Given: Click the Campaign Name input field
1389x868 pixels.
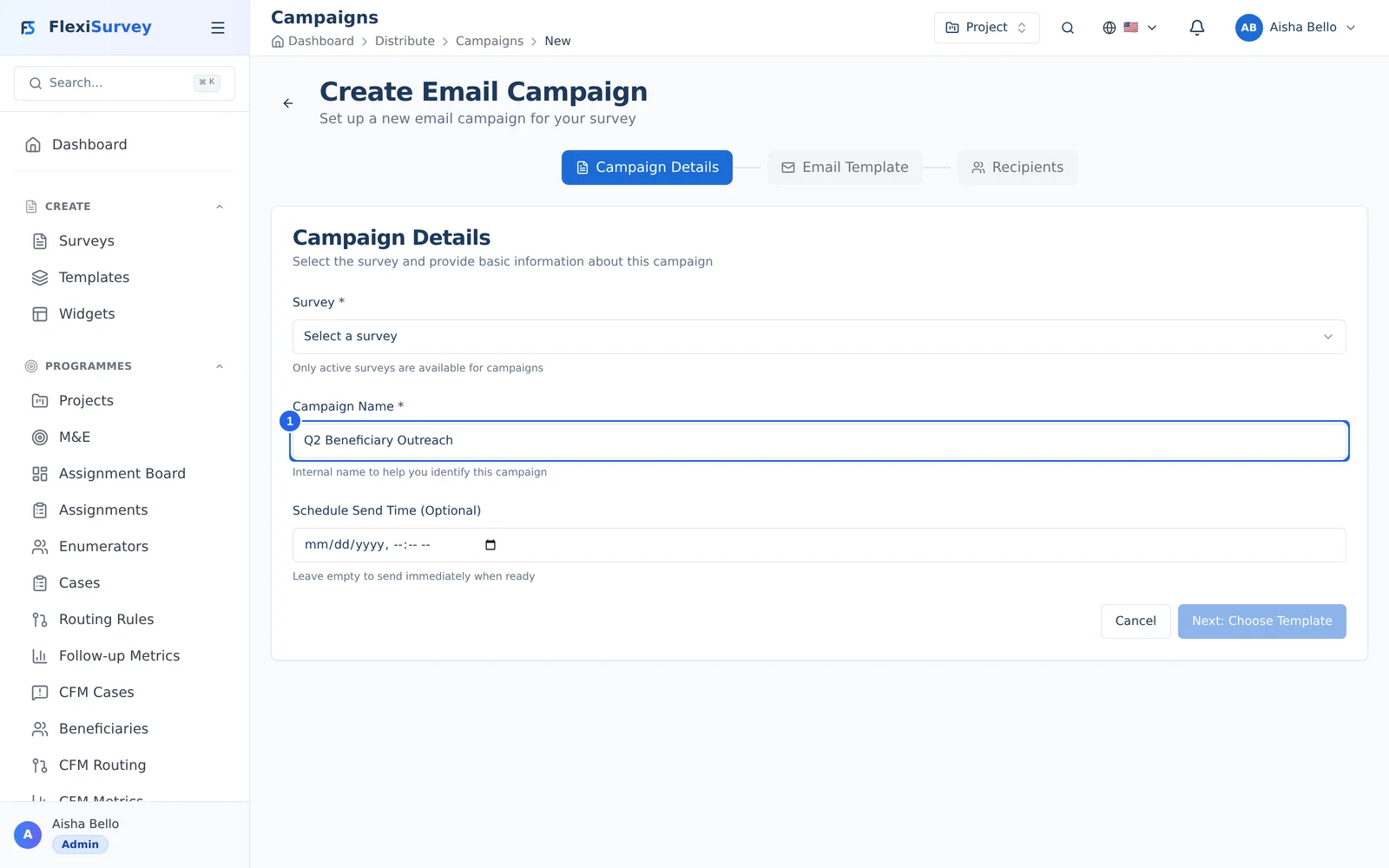Looking at the screenshot, I should click(x=819, y=441).
